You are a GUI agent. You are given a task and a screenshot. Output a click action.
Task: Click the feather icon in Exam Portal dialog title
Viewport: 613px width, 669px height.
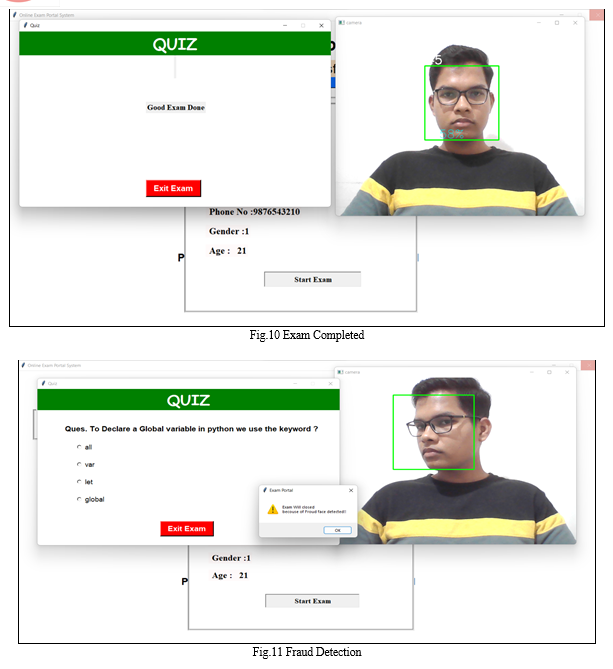tap(265, 490)
